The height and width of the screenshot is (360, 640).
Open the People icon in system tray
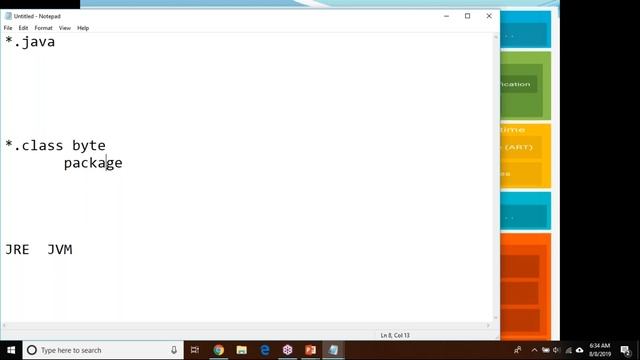(x=518, y=350)
